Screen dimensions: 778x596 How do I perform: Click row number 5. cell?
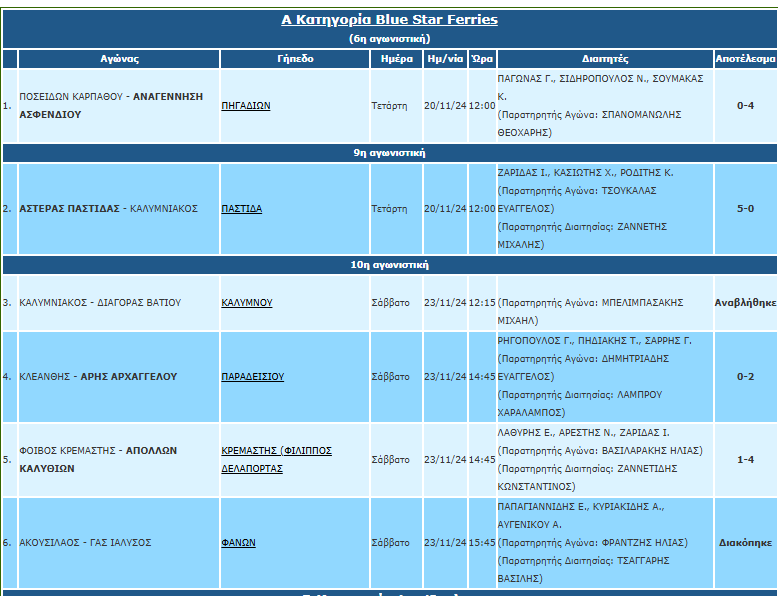click(10, 460)
